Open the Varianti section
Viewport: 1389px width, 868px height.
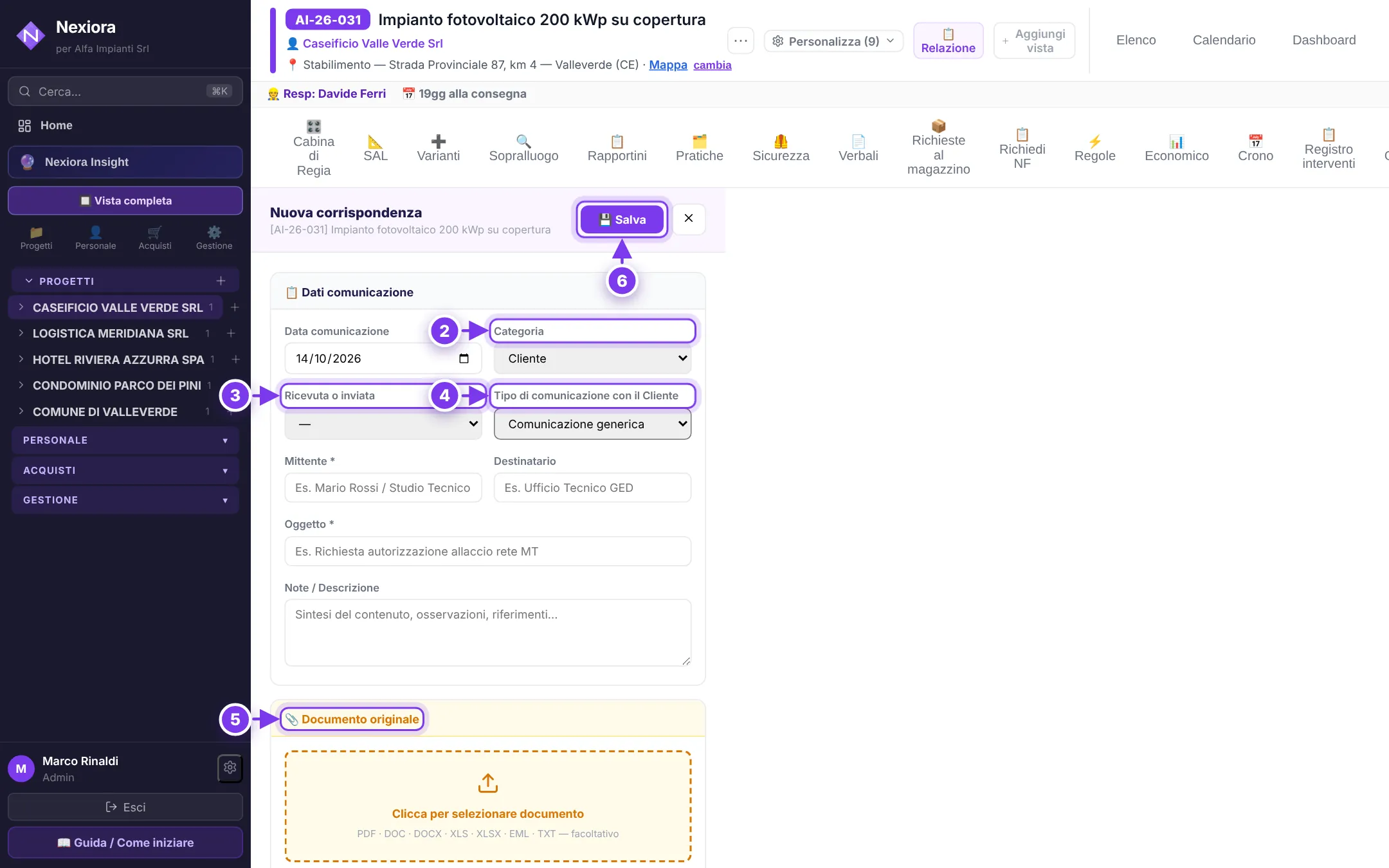point(438,148)
